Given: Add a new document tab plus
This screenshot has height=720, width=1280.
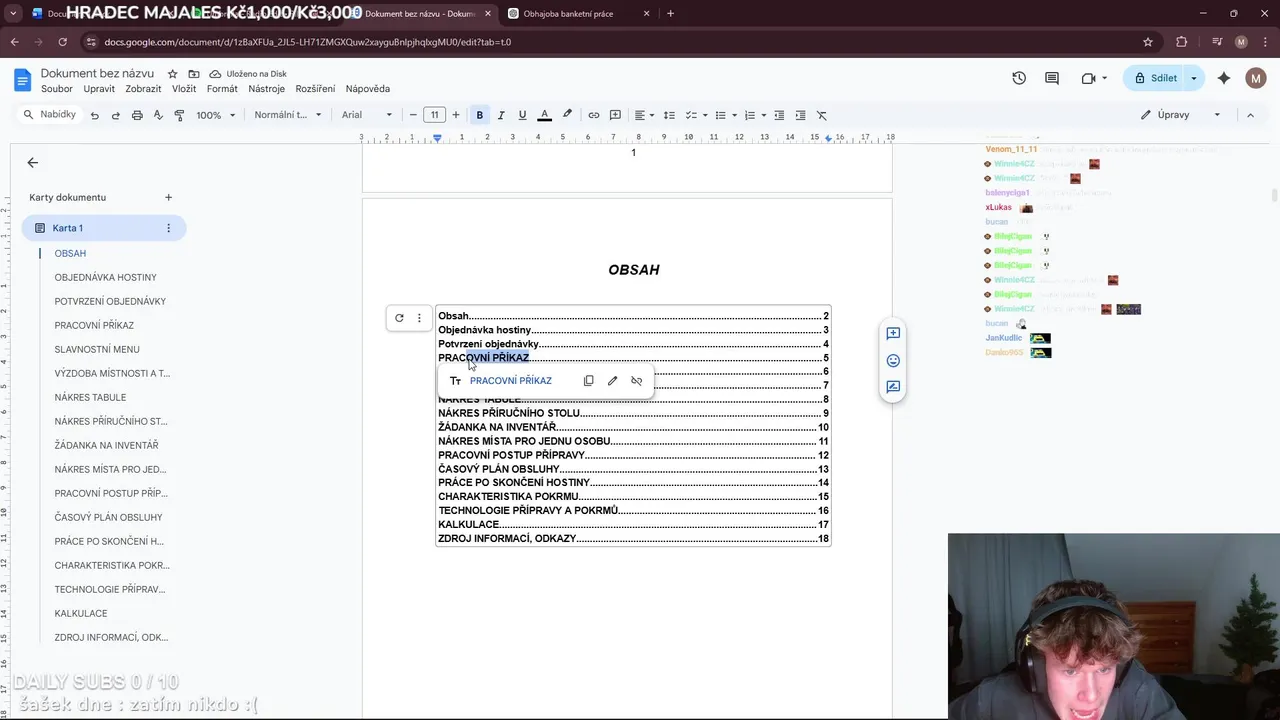Looking at the screenshot, I should click(168, 198).
